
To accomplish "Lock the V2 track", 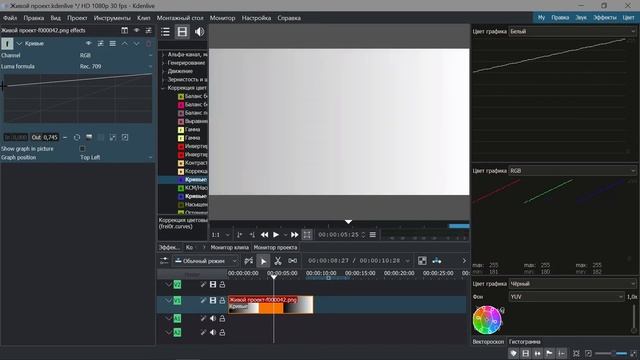I will click(x=222, y=284).
